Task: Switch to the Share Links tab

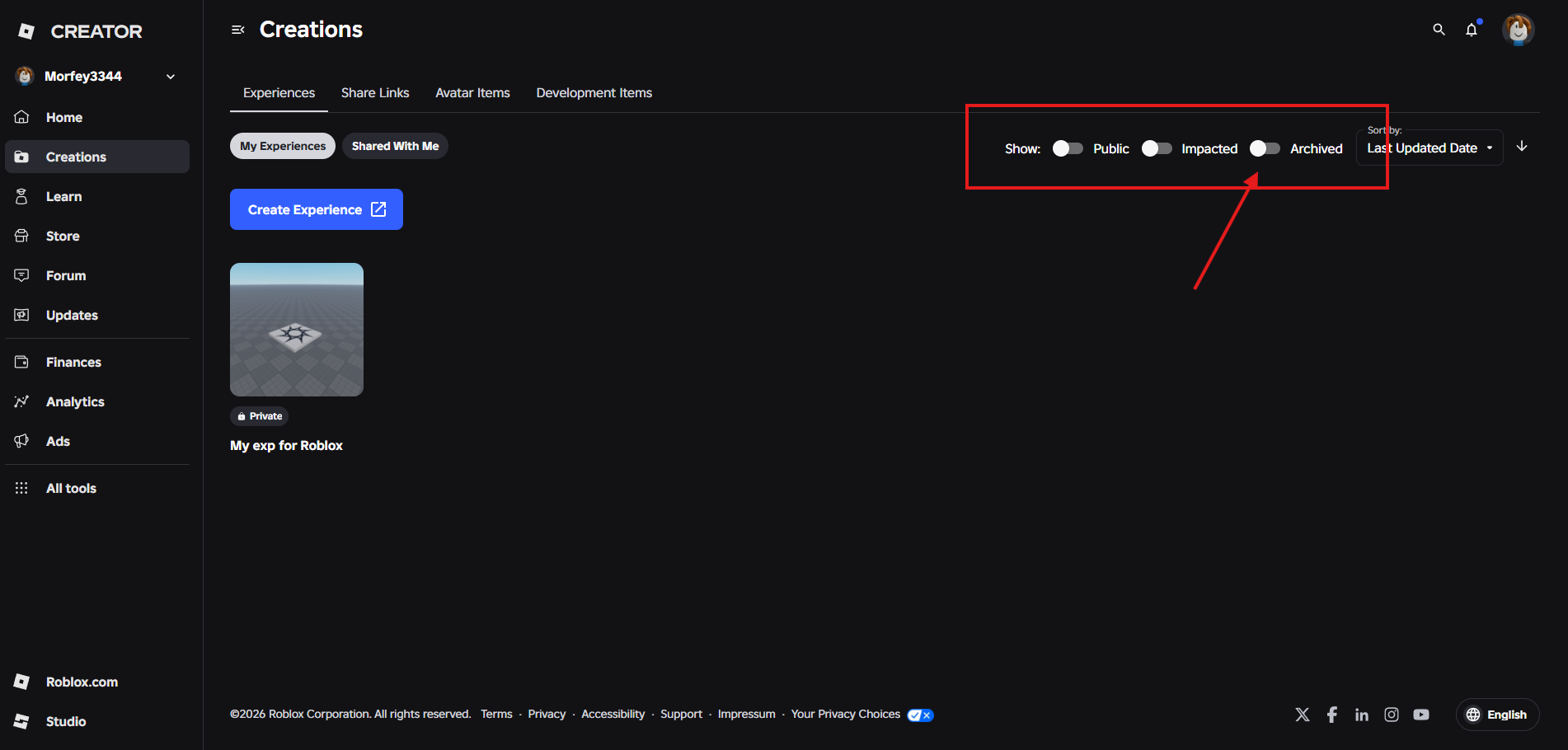Action: 375,93
